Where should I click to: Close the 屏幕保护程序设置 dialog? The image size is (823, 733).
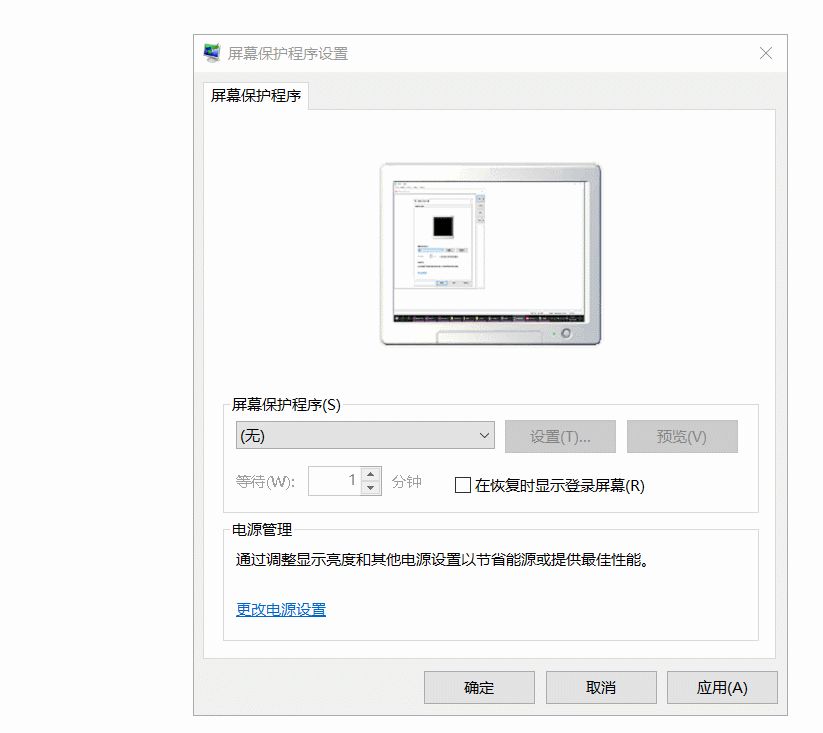(x=766, y=53)
